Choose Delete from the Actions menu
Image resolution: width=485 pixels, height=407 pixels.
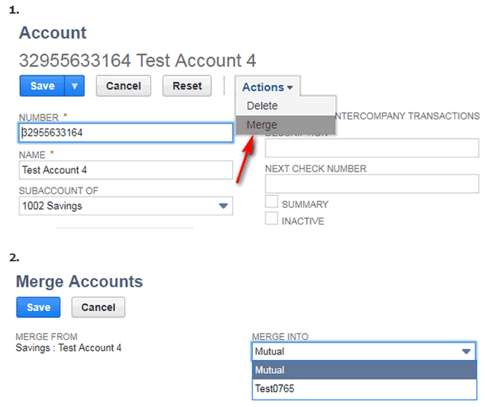click(285, 106)
